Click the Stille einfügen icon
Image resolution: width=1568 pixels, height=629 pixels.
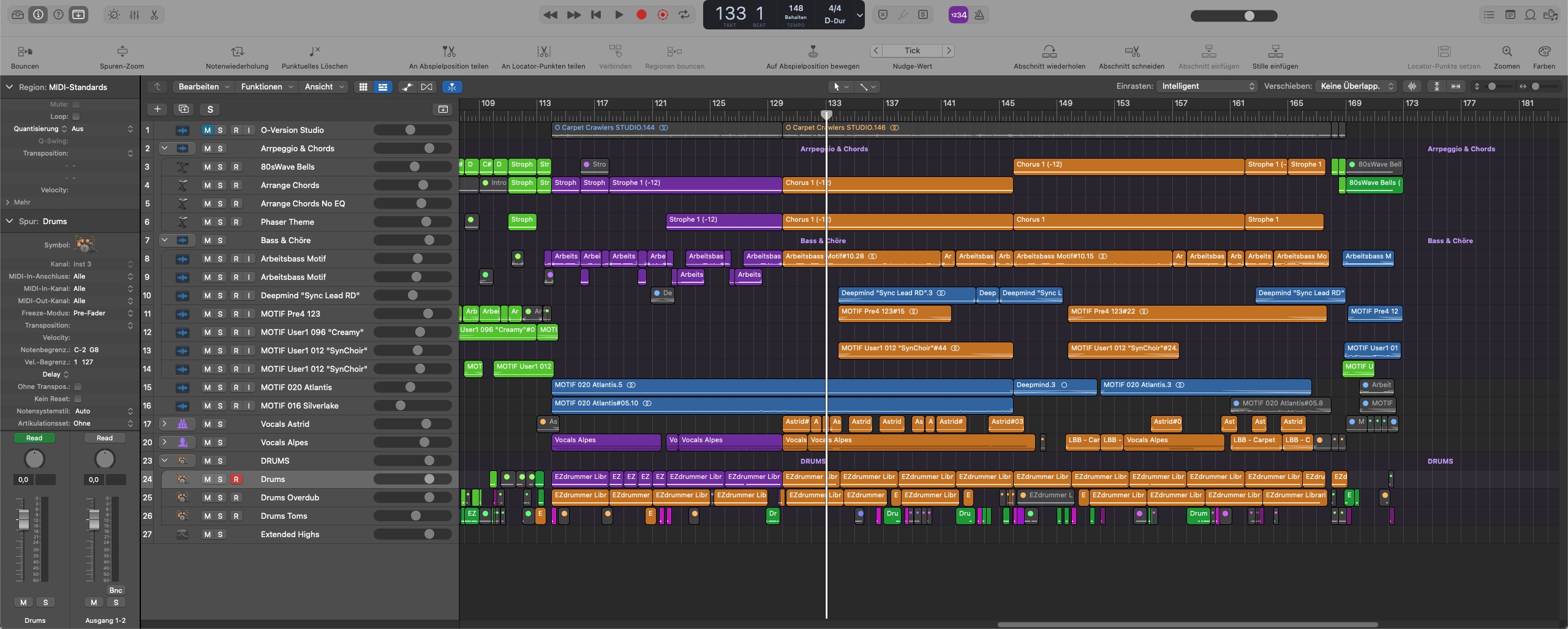point(1275,51)
